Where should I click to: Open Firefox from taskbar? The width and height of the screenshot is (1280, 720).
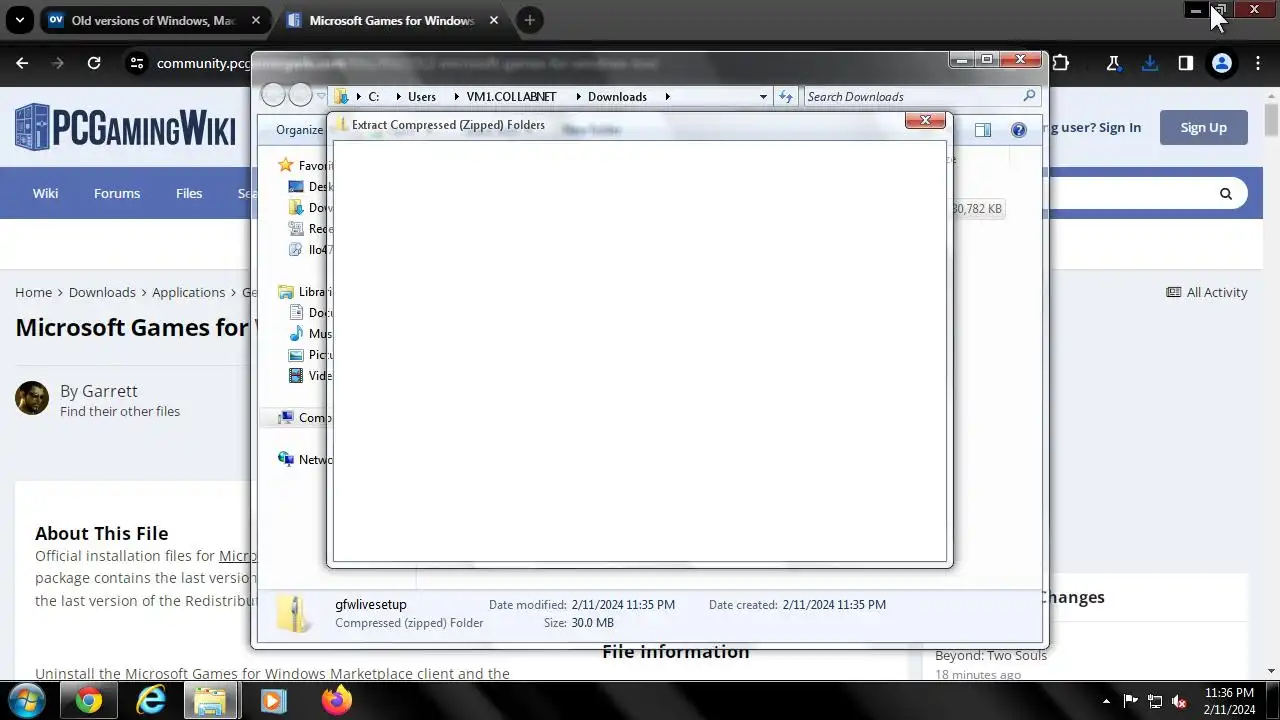[x=336, y=701]
